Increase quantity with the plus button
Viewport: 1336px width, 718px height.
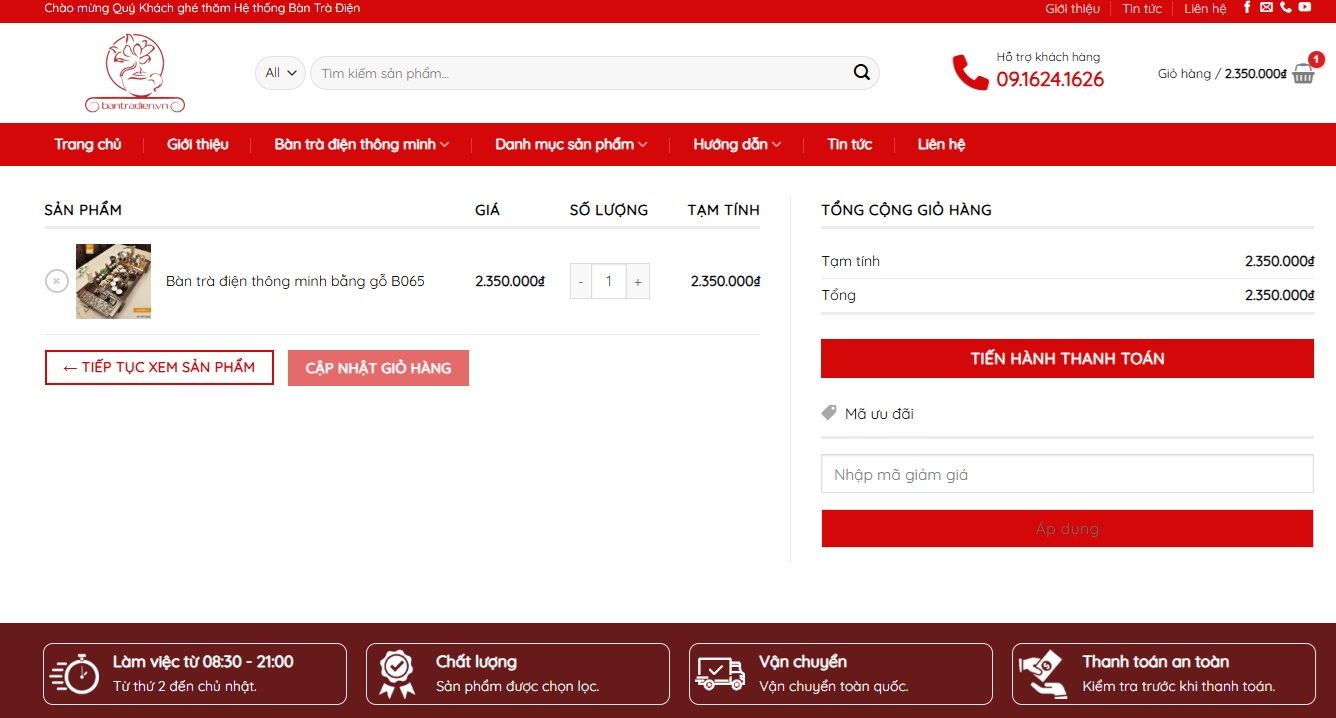pyautogui.click(x=637, y=282)
